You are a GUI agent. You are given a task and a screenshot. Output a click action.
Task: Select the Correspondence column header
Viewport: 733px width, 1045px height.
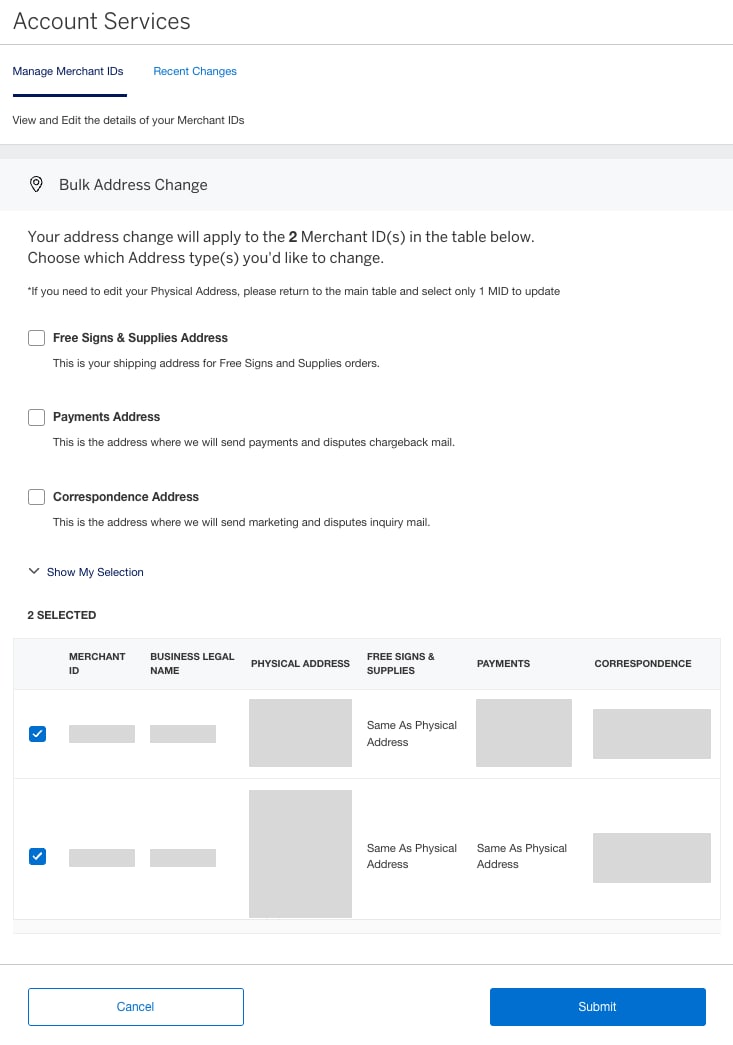pyautogui.click(x=642, y=663)
